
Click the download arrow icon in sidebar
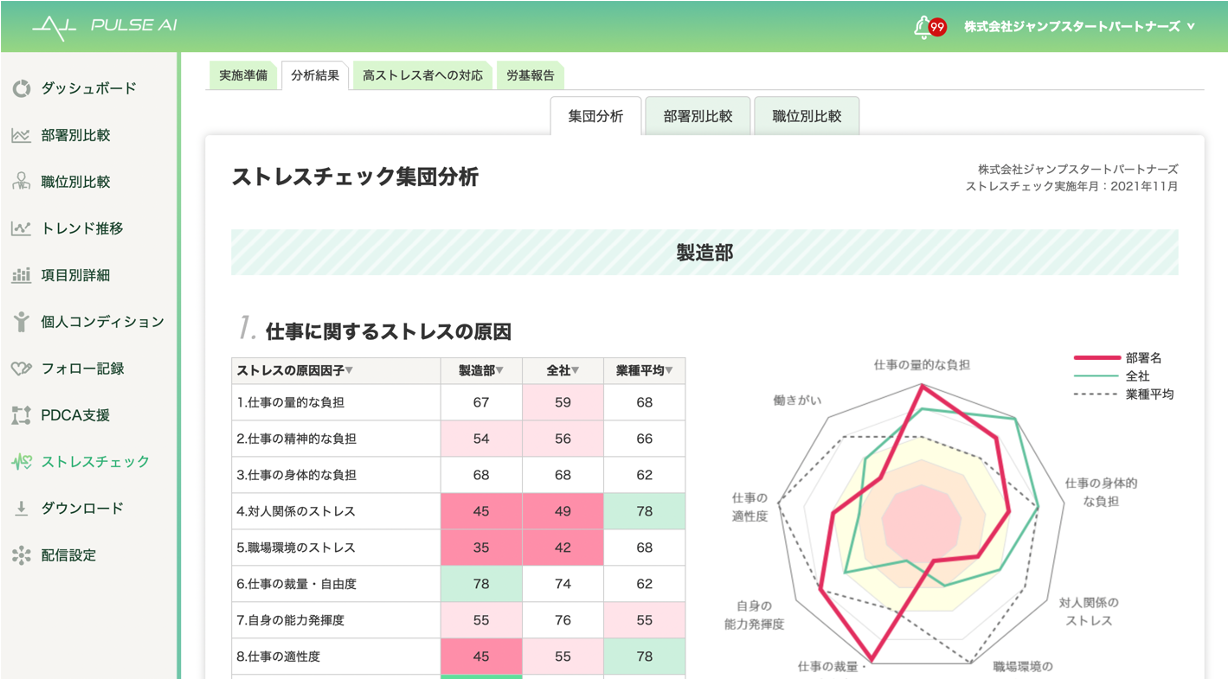[x=21, y=508]
